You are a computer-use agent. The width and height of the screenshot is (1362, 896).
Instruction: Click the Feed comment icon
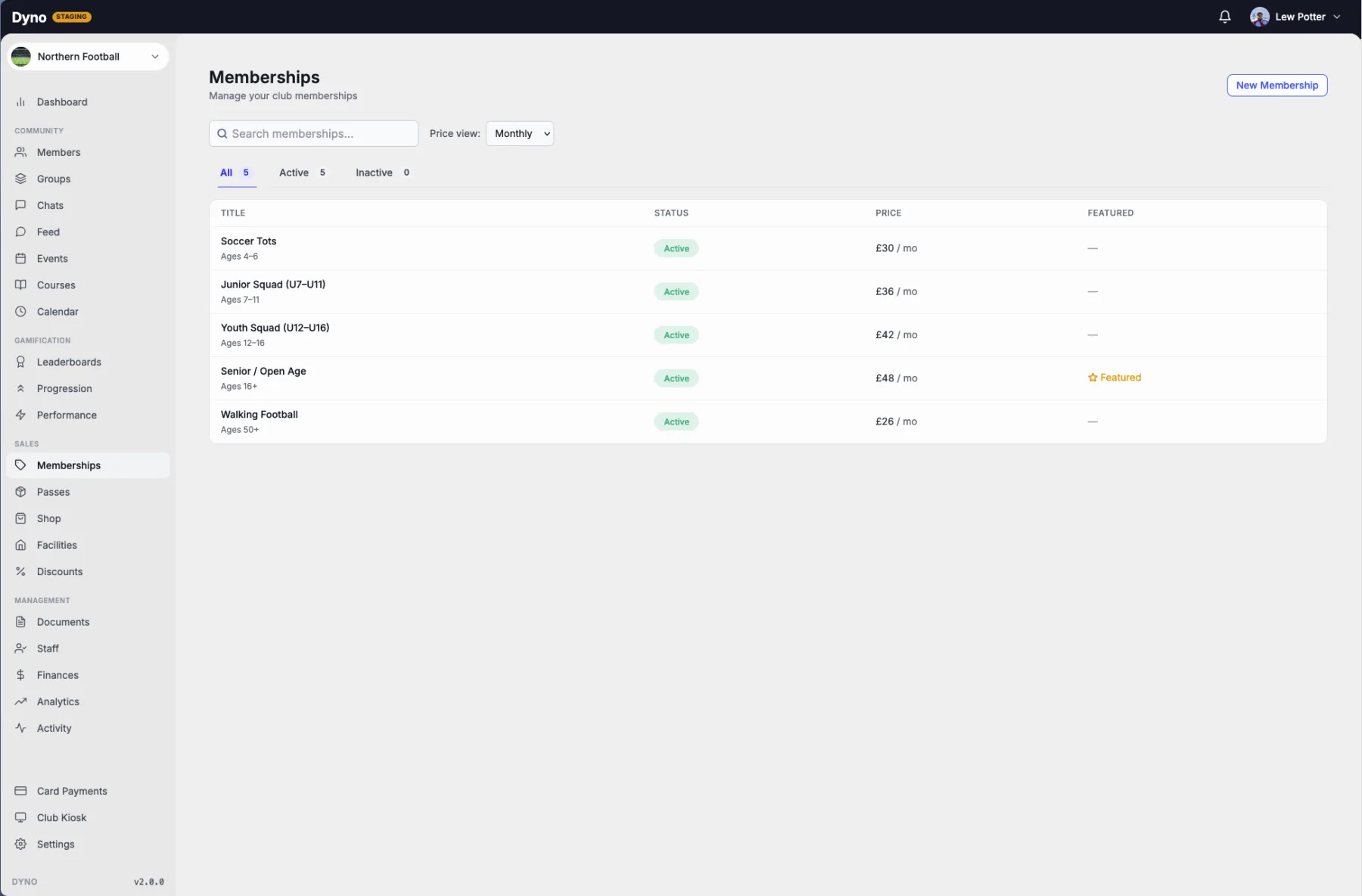point(20,232)
